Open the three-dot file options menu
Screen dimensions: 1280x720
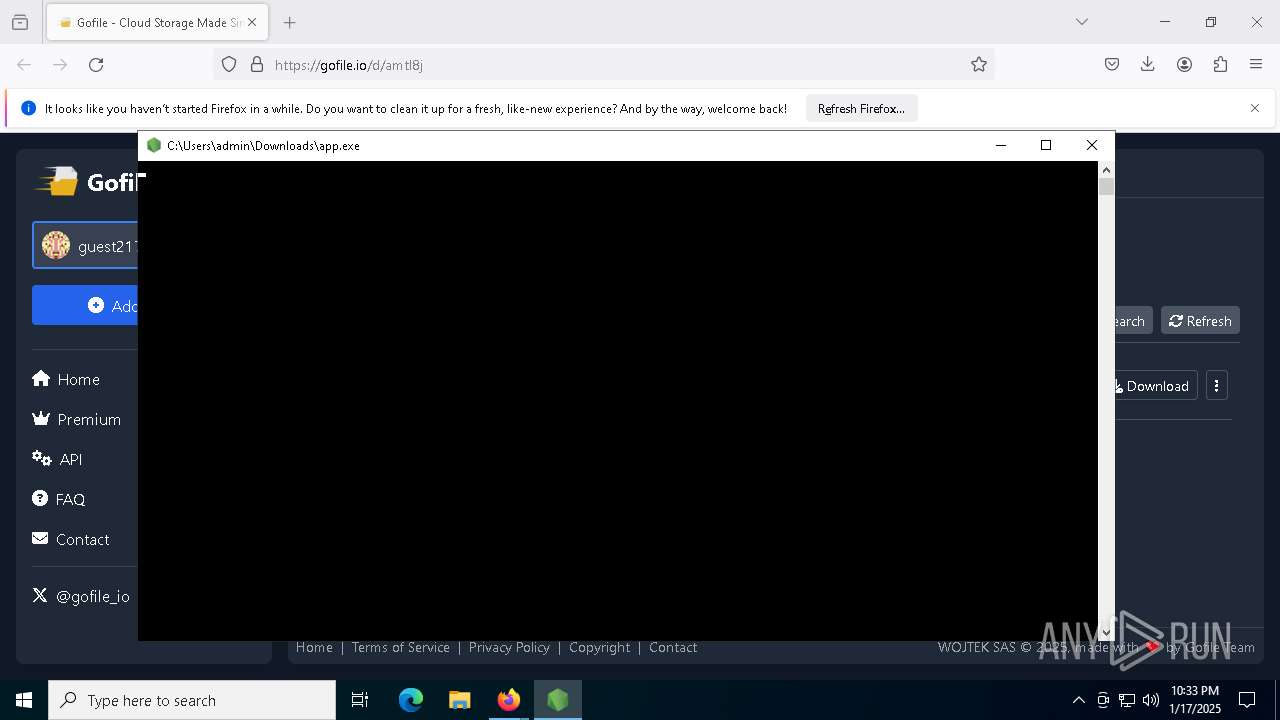click(1217, 385)
